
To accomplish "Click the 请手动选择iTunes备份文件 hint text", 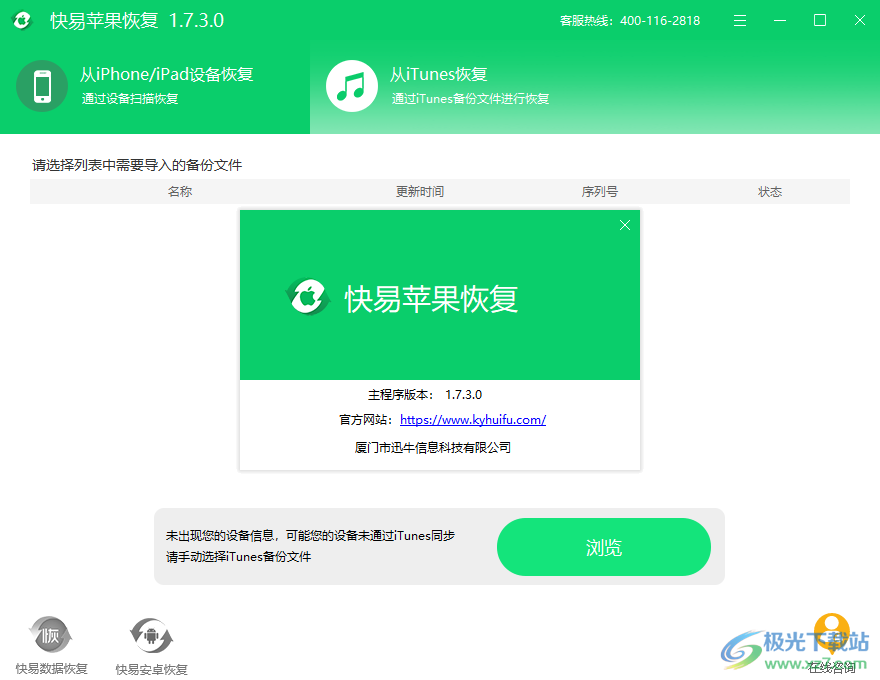I will [x=238, y=557].
